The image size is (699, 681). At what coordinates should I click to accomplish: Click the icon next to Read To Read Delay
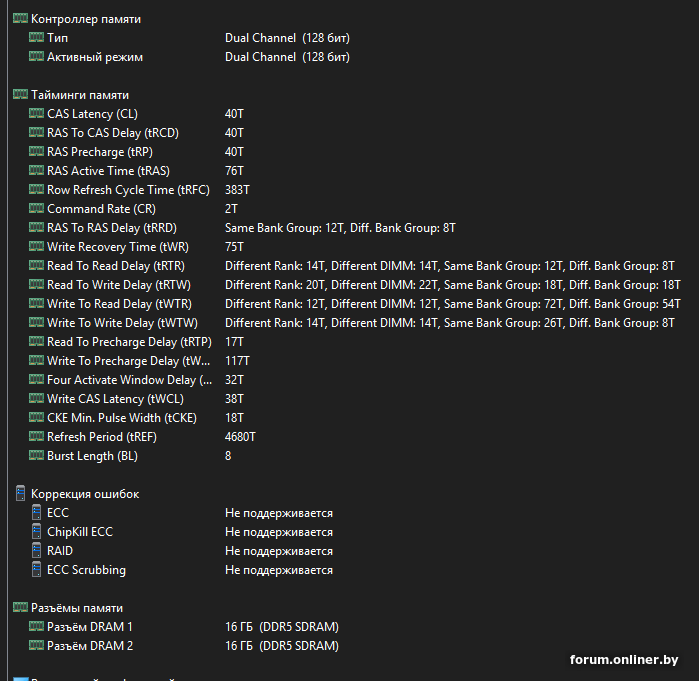tap(37, 265)
